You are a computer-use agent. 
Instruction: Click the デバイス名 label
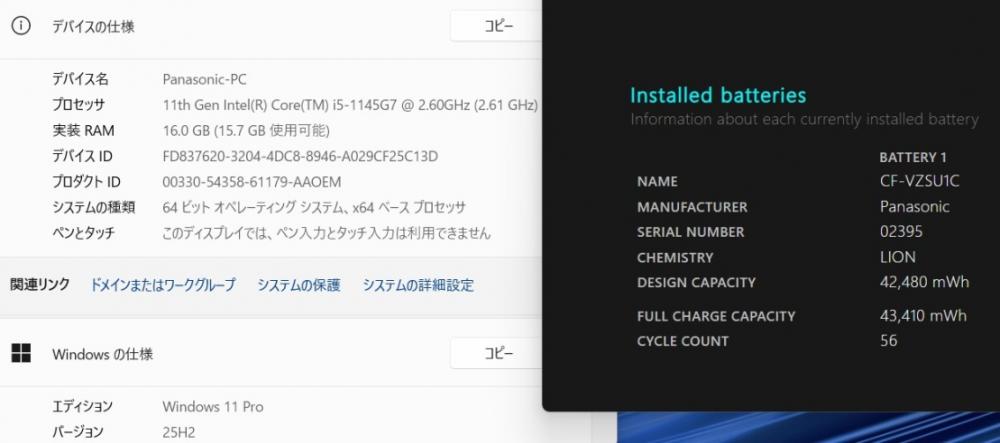tap(80, 80)
